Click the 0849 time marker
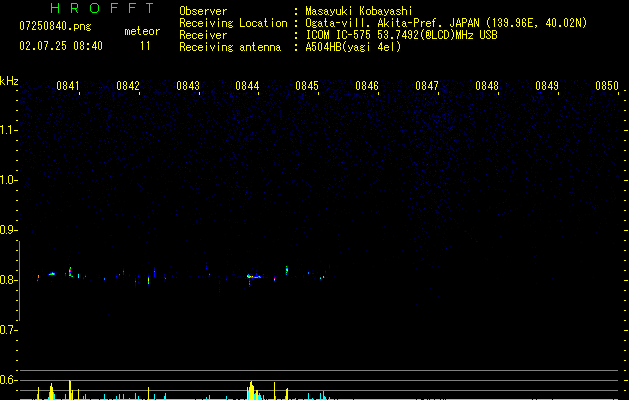The width and height of the screenshot is (629, 400). click(x=547, y=86)
